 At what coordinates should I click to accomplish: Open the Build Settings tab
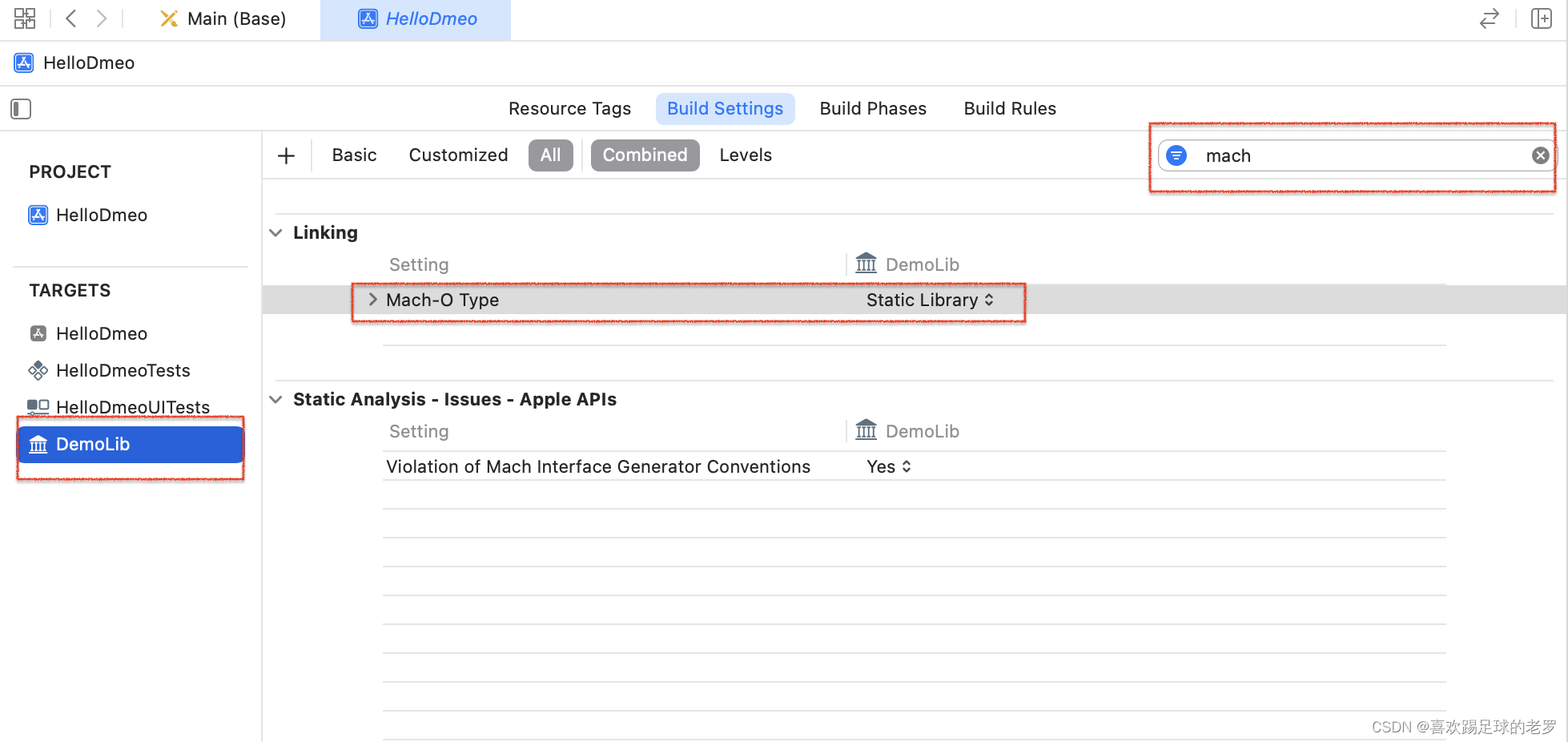[725, 109]
